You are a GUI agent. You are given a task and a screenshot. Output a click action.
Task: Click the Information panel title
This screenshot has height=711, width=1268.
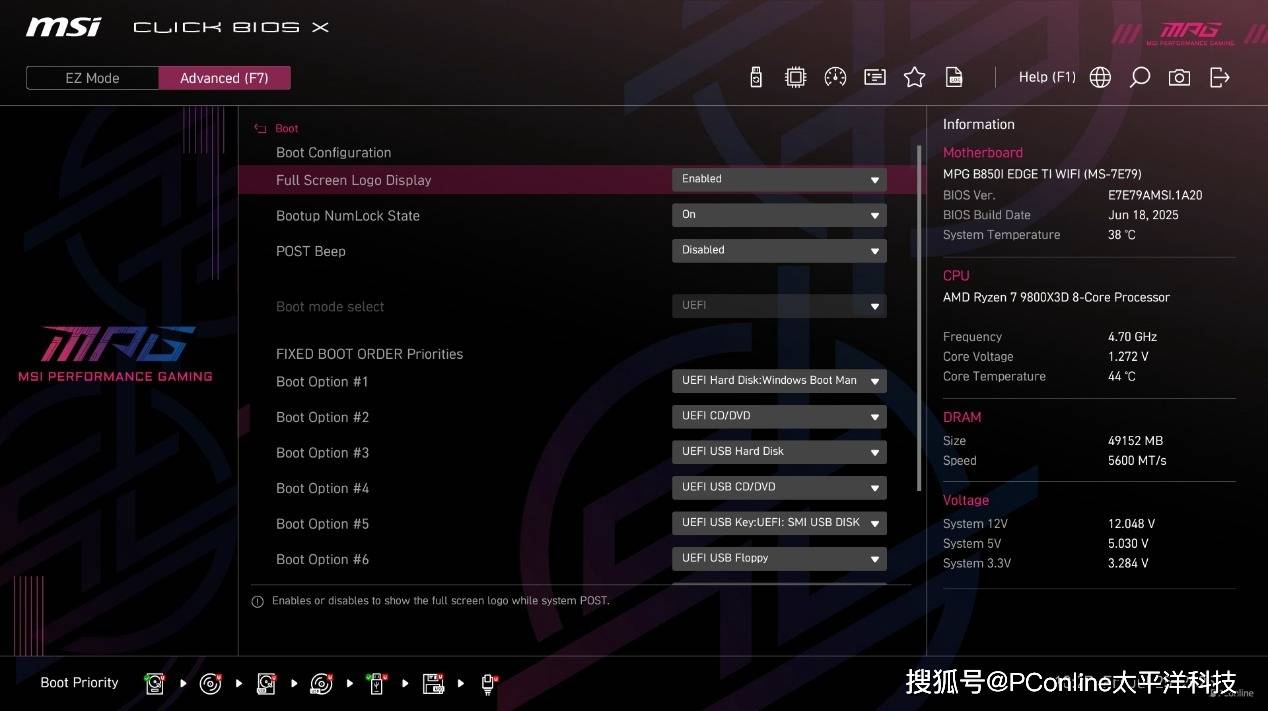click(978, 124)
